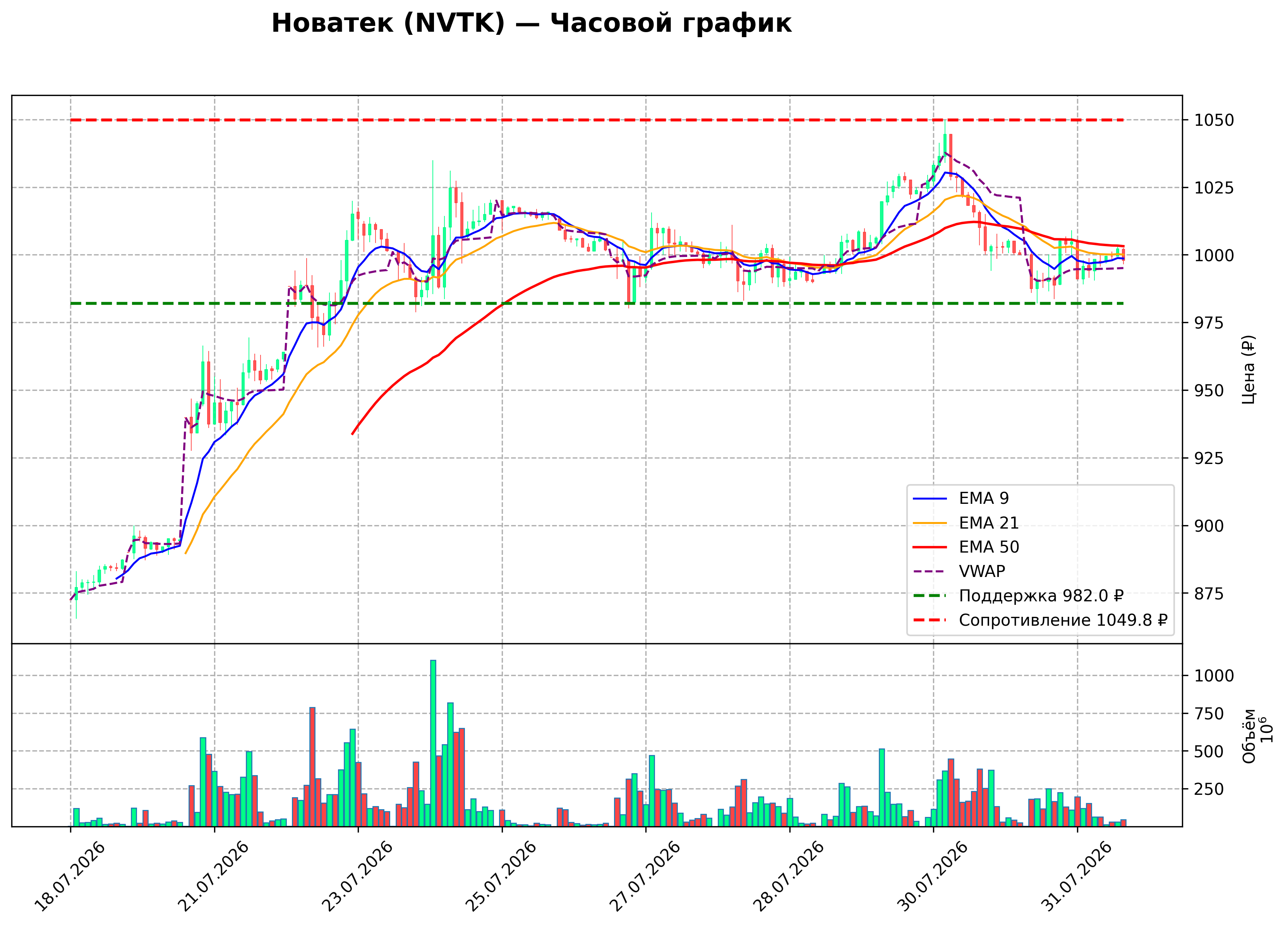This screenshot has height=926, width=1288.
Task: Select the "EMA 50" legend label
Action: (x=989, y=547)
